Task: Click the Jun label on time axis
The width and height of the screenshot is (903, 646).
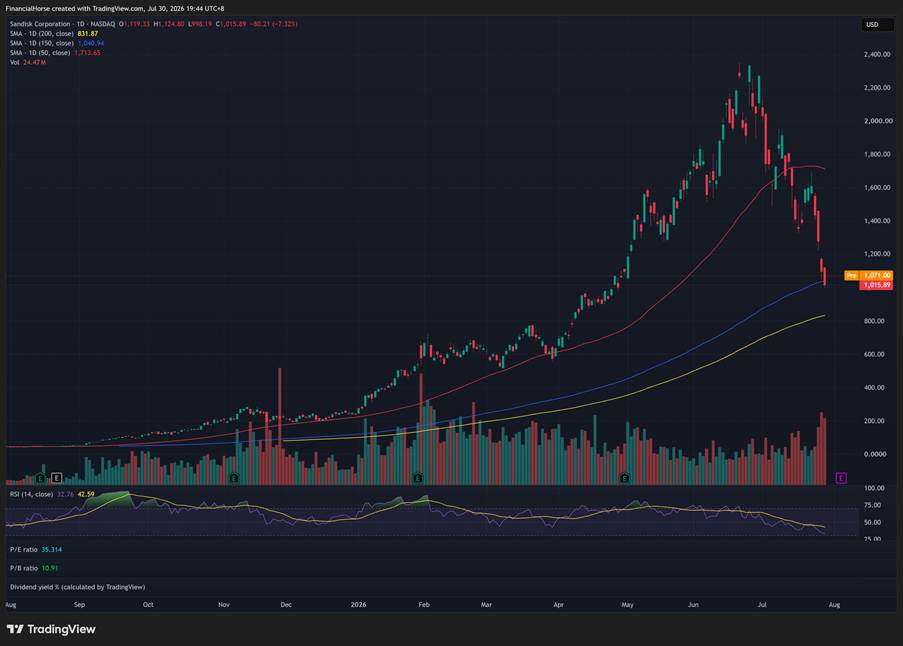Action: (693, 605)
